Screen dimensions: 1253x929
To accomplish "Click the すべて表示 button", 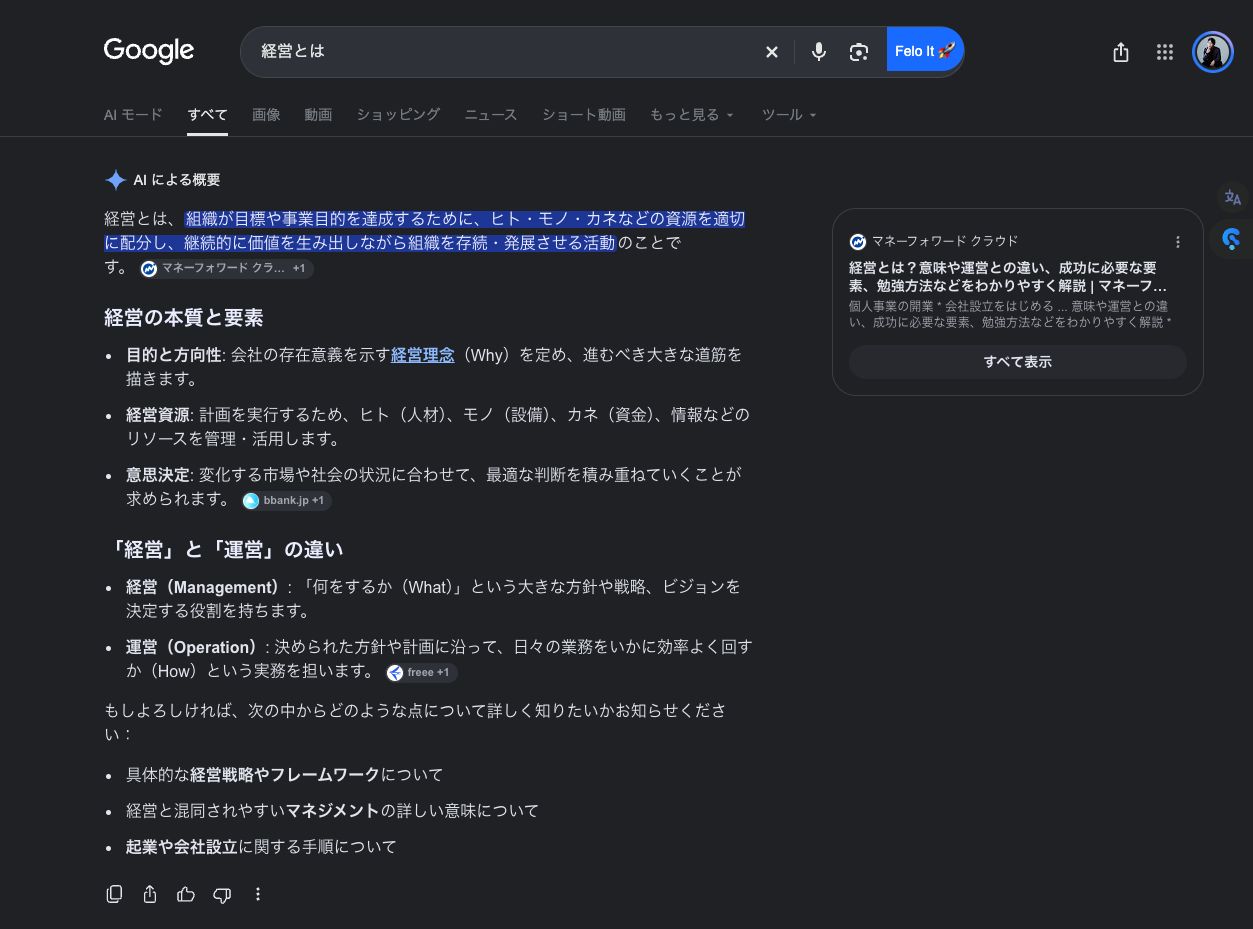I will (1017, 362).
